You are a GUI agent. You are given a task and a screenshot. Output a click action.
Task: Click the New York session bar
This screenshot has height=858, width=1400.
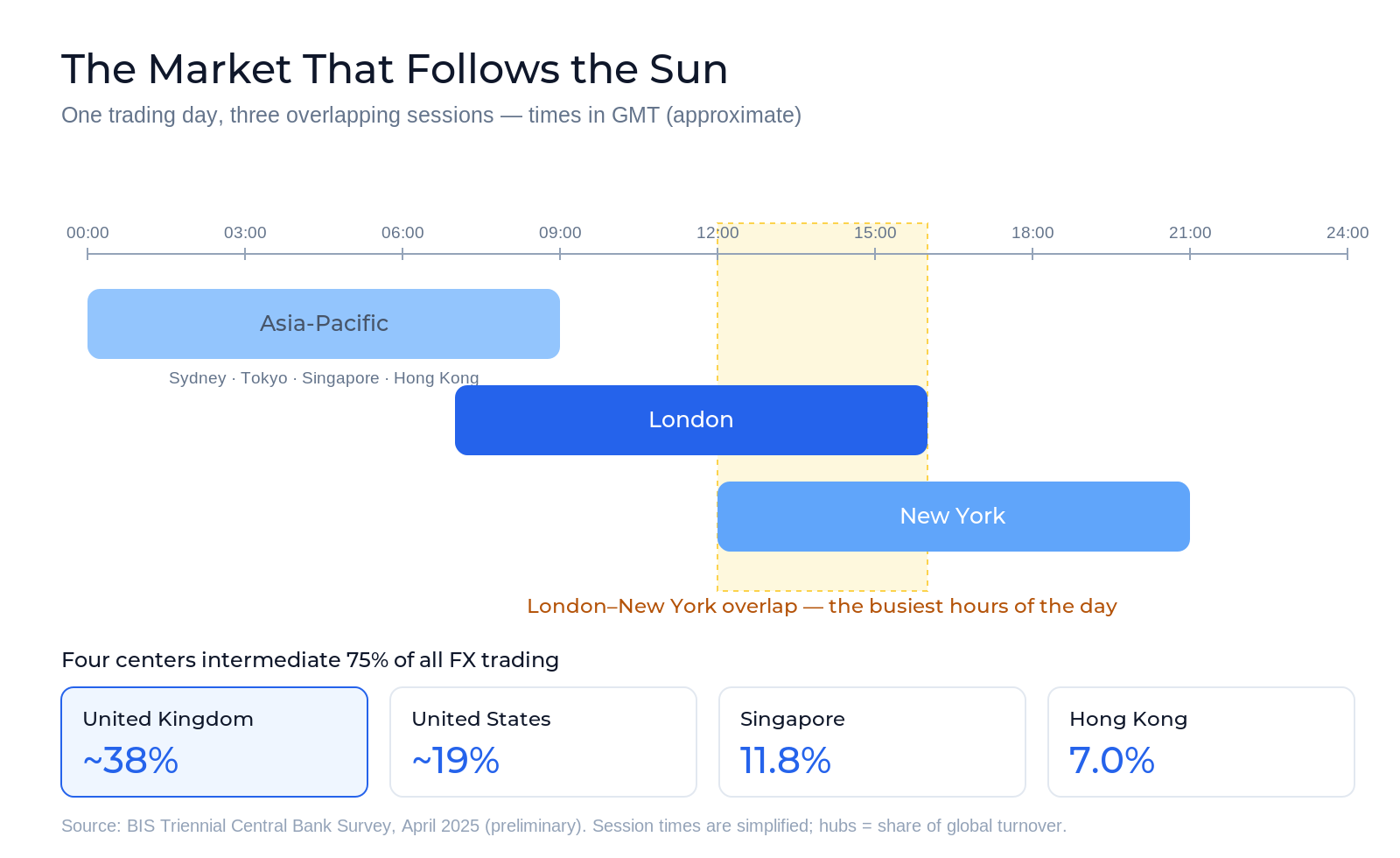click(954, 517)
